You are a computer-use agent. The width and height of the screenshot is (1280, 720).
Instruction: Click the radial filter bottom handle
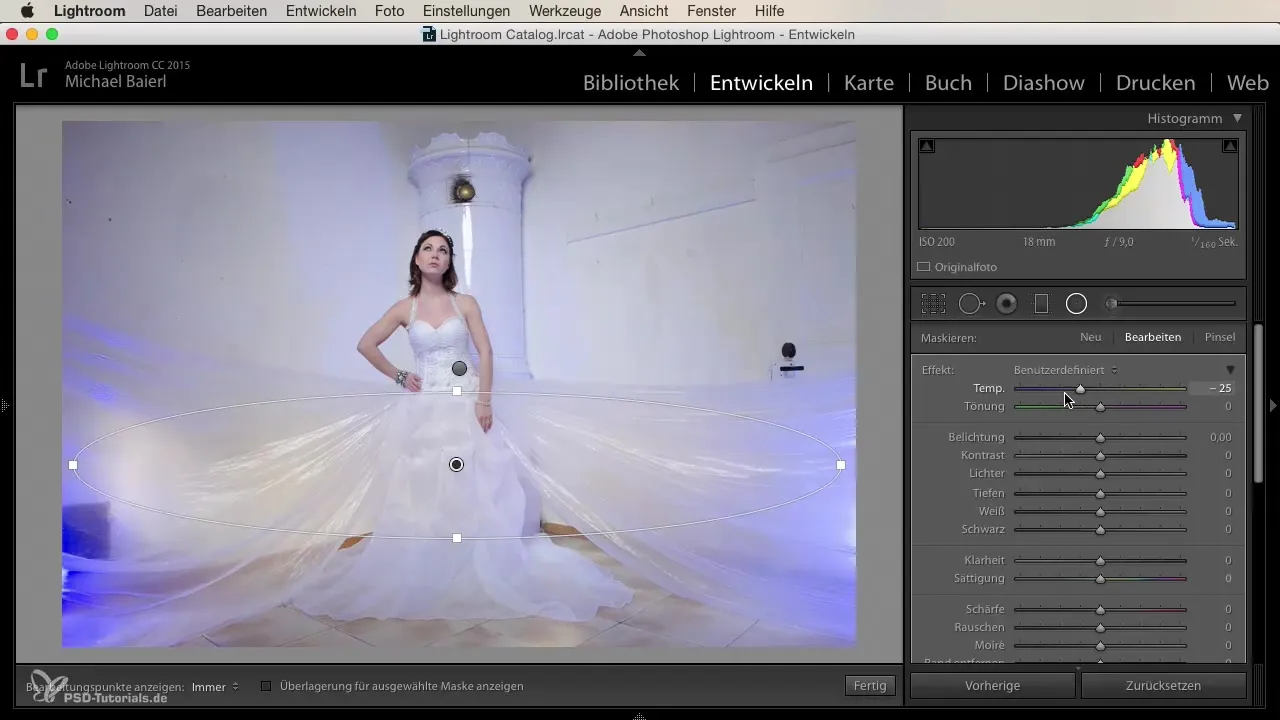tap(457, 538)
